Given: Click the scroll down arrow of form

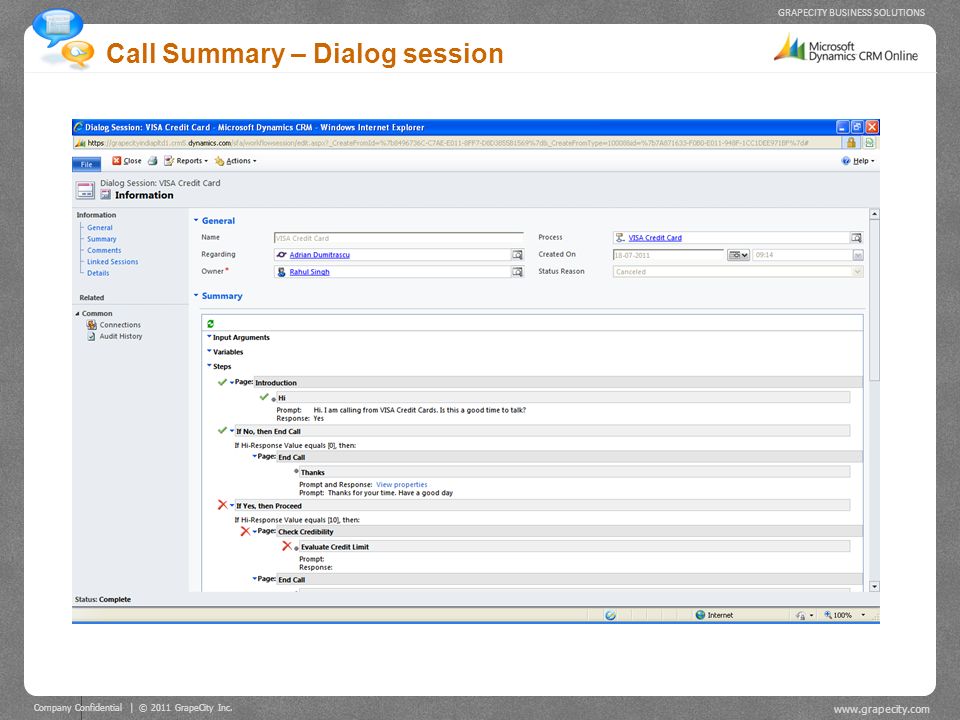Looking at the screenshot, I should coord(874,587).
